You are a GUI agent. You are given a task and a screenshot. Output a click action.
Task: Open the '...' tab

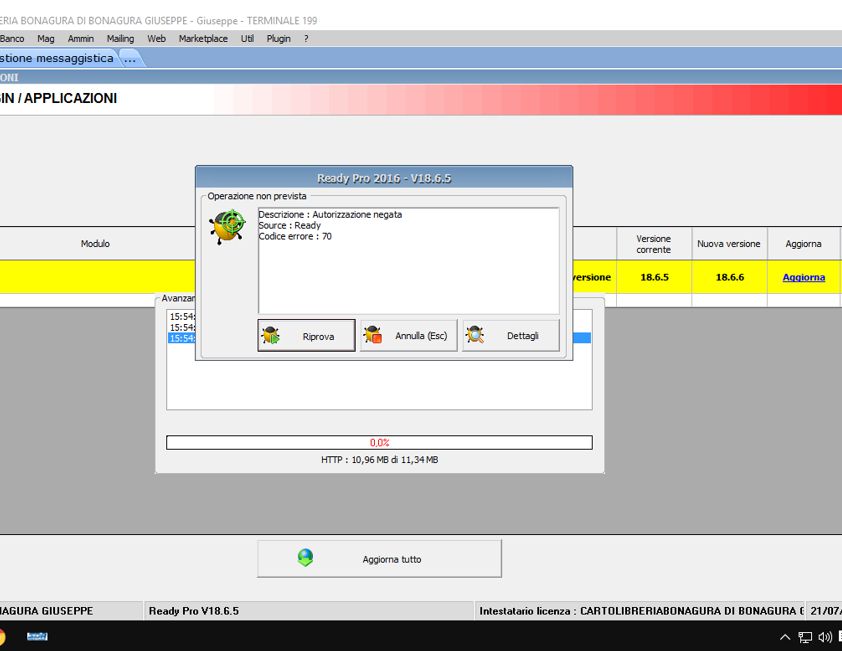click(x=130, y=59)
